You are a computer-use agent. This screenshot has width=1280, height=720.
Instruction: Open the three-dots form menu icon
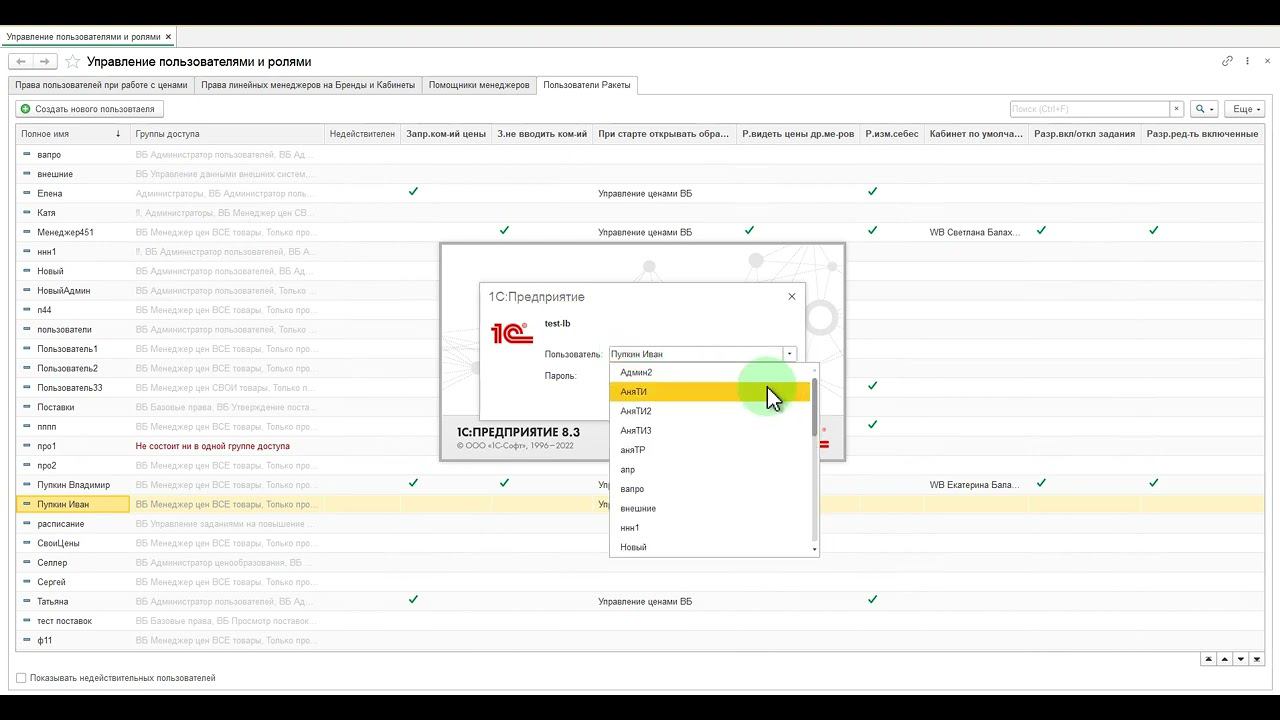[x=1247, y=61]
